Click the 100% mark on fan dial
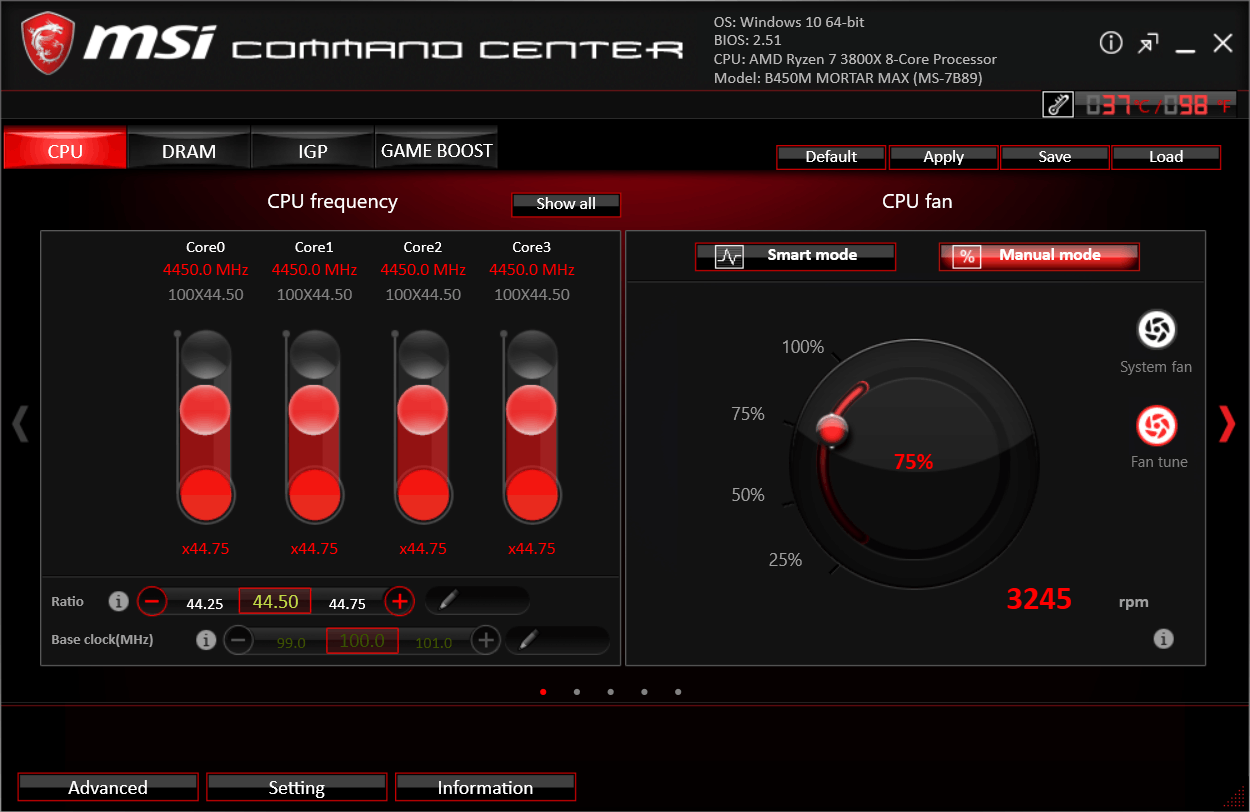Image resolution: width=1250 pixels, height=812 pixels. click(803, 348)
